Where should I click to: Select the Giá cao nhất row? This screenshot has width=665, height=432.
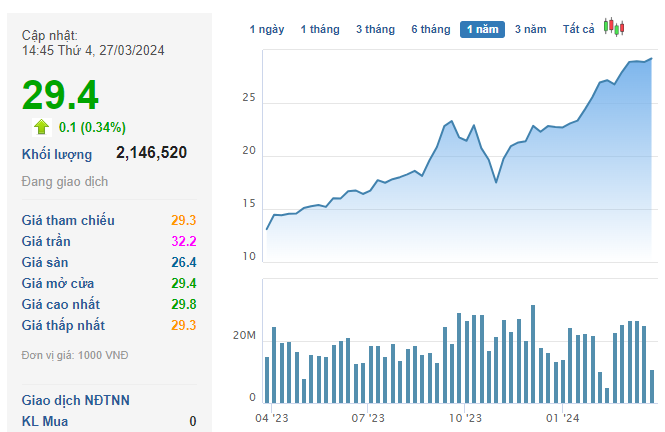click(108, 304)
